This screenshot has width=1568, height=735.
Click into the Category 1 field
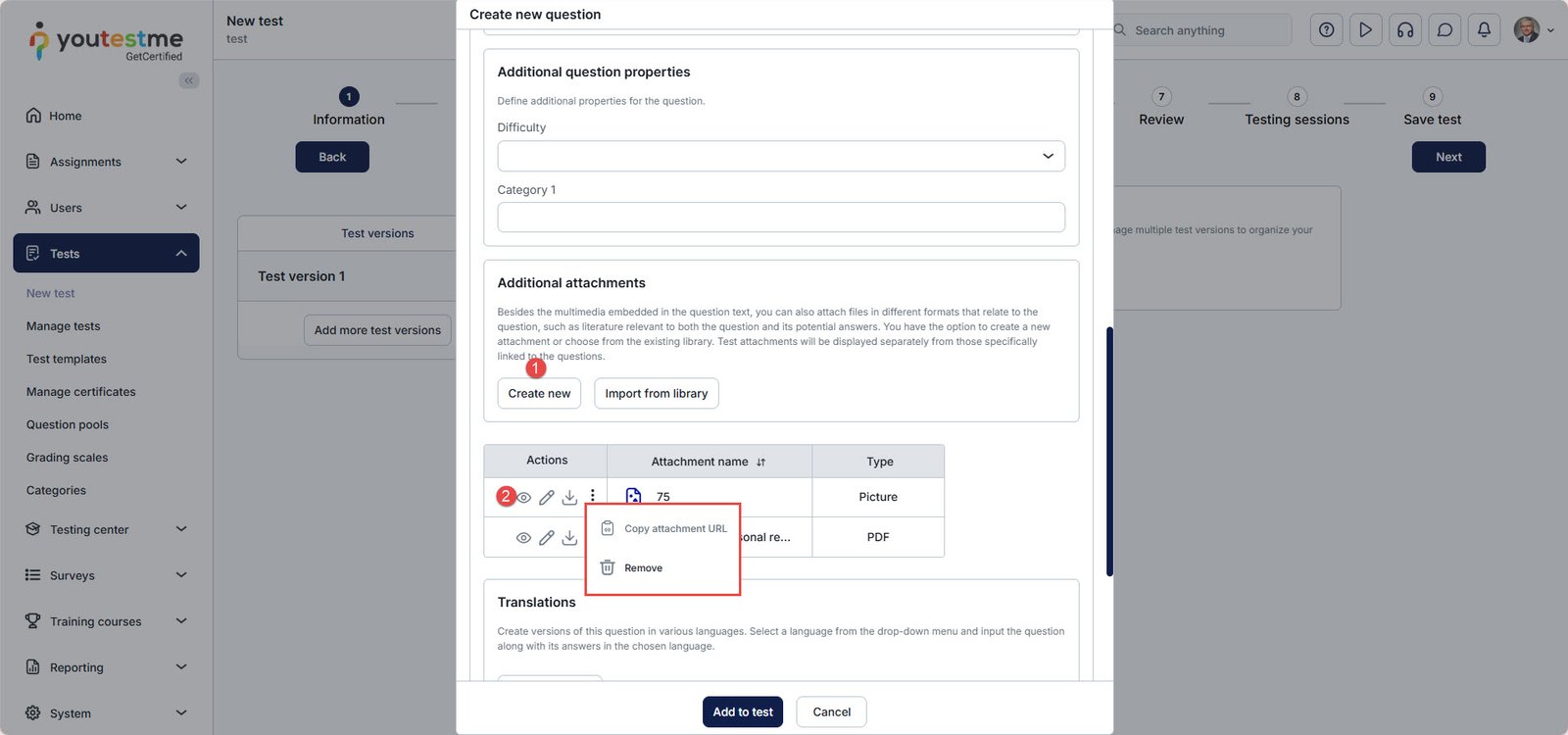coord(781,218)
